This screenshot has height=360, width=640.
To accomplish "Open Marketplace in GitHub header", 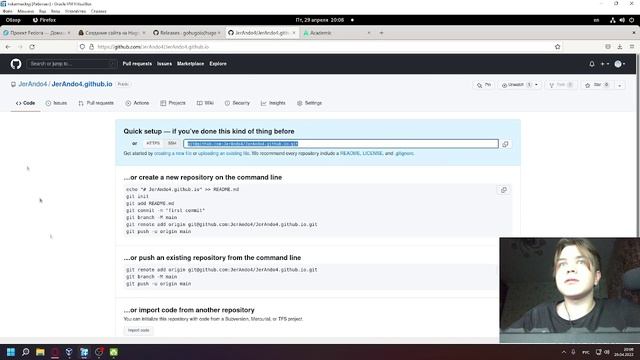I will click(190, 64).
